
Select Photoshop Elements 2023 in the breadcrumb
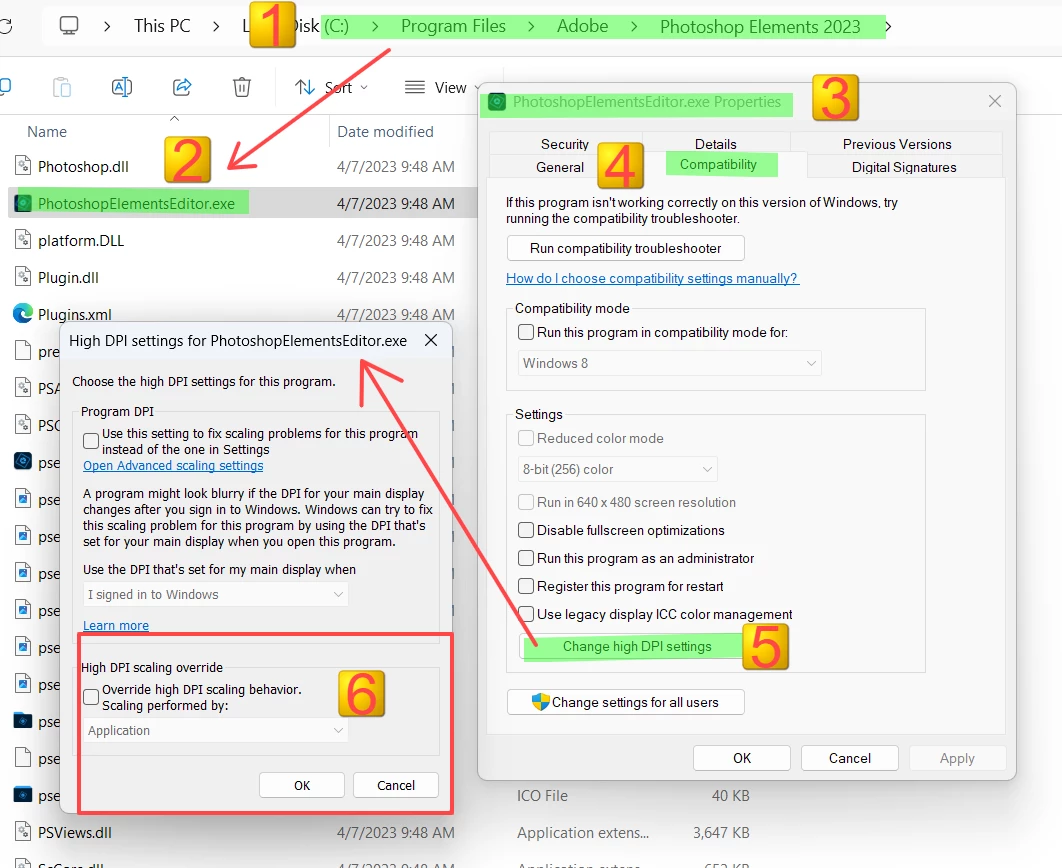click(x=760, y=26)
